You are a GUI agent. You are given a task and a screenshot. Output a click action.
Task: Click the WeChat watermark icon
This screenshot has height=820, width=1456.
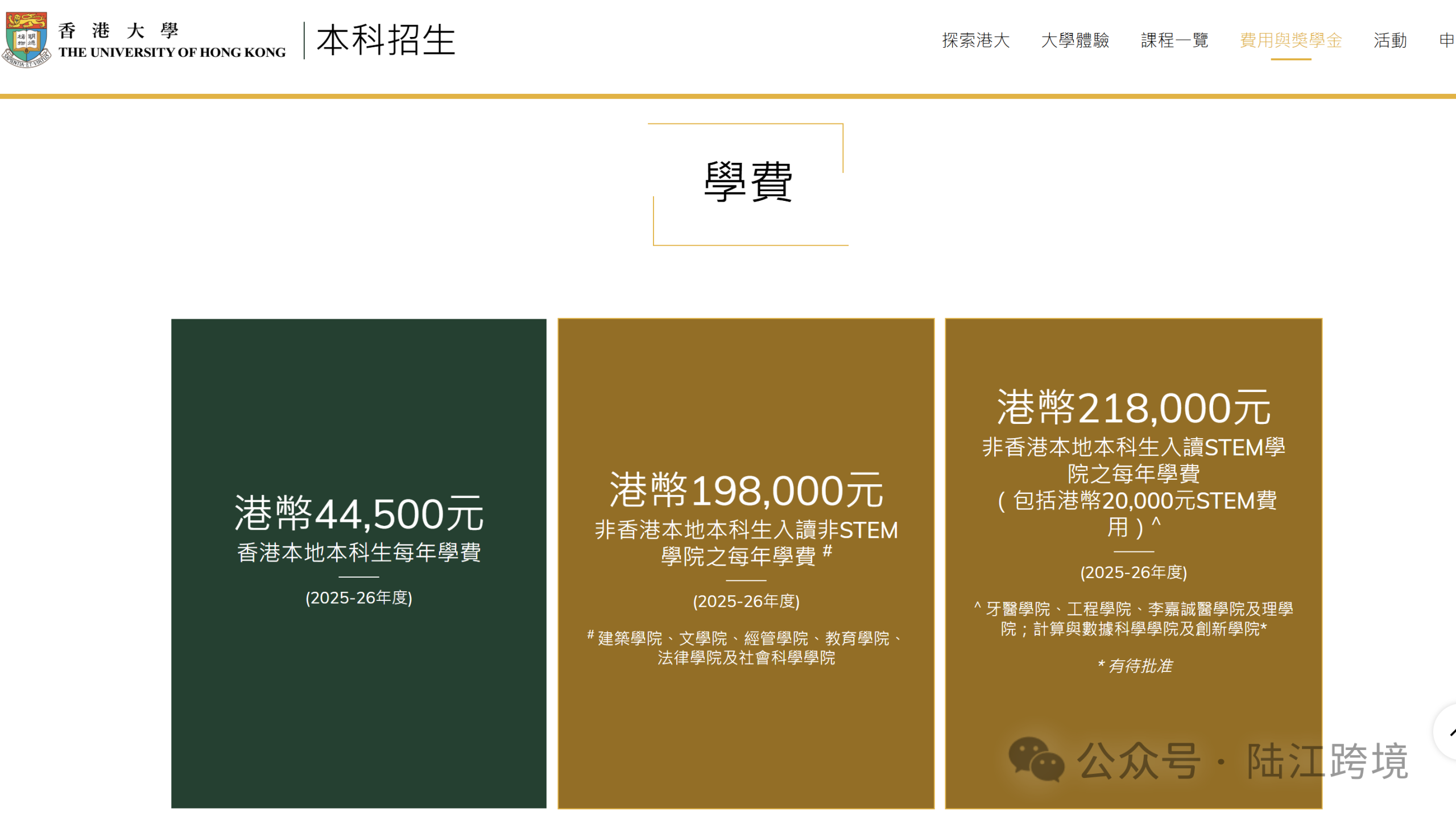pyautogui.click(x=1036, y=759)
